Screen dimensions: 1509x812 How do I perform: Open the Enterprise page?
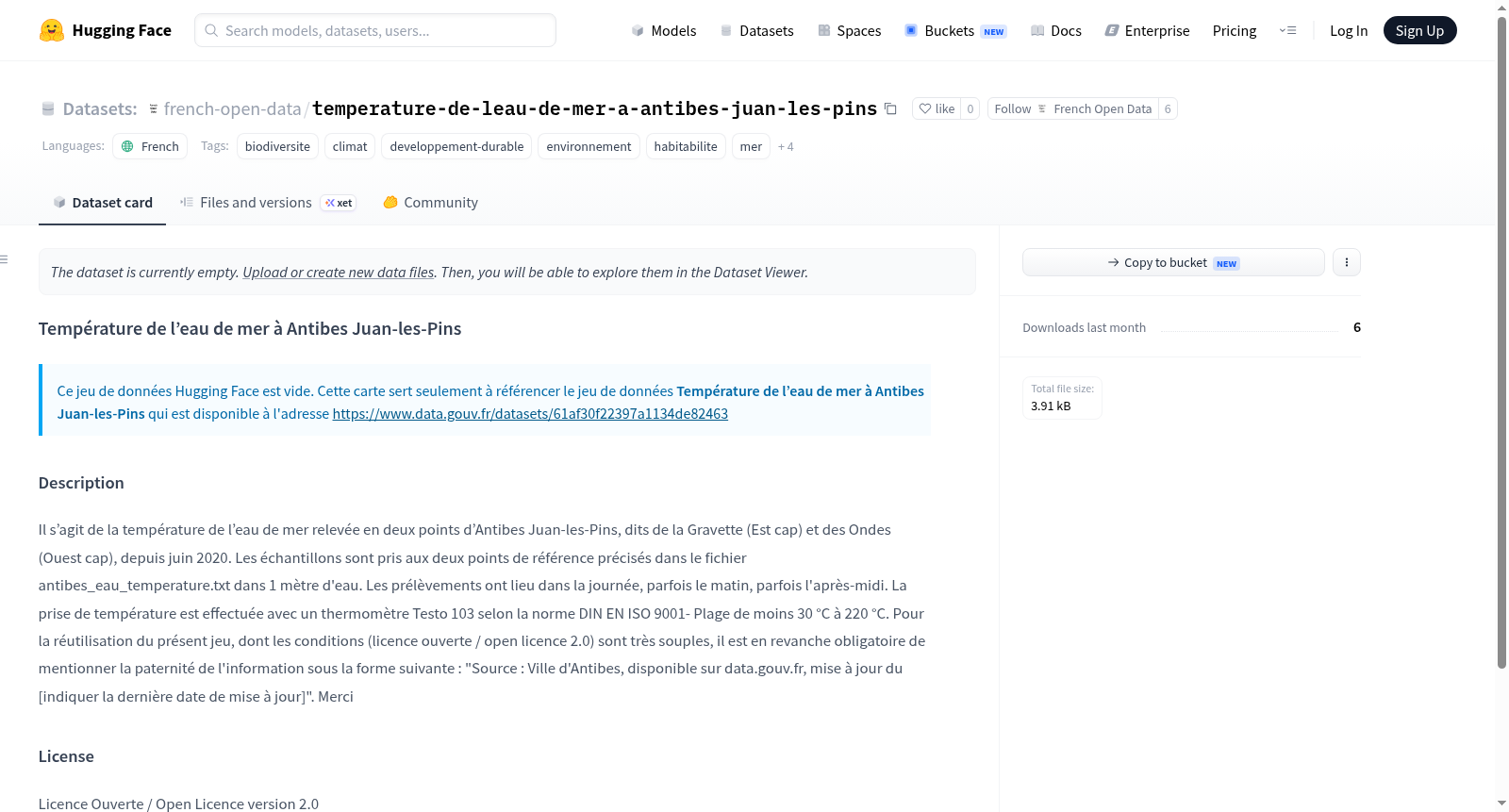tap(1148, 30)
